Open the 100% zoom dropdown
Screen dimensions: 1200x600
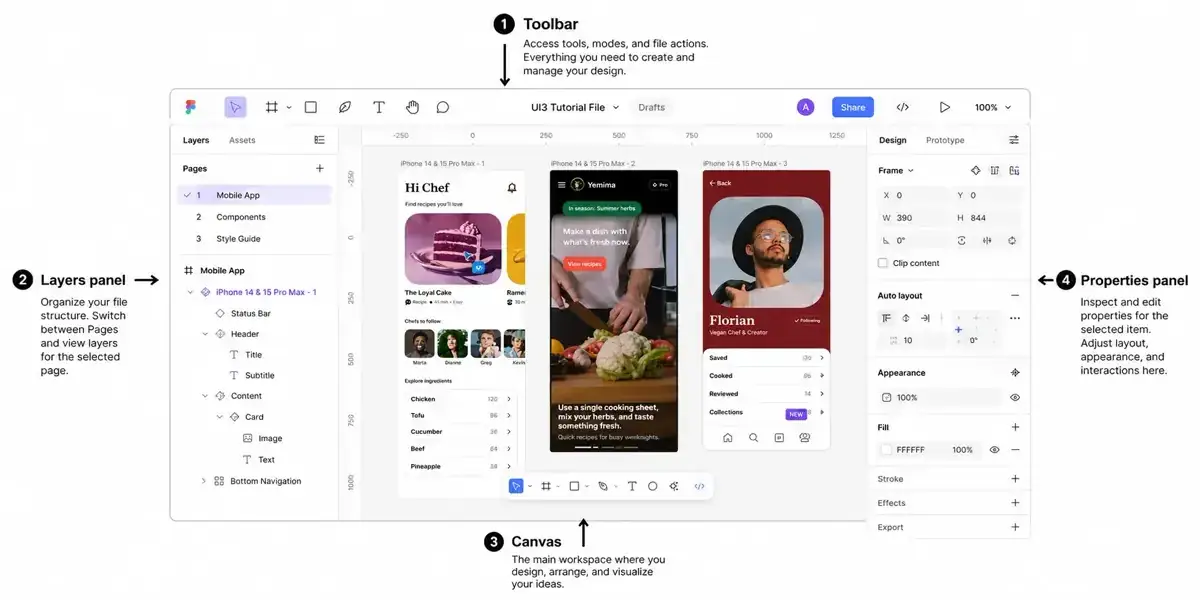pyautogui.click(x=993, y=107)
